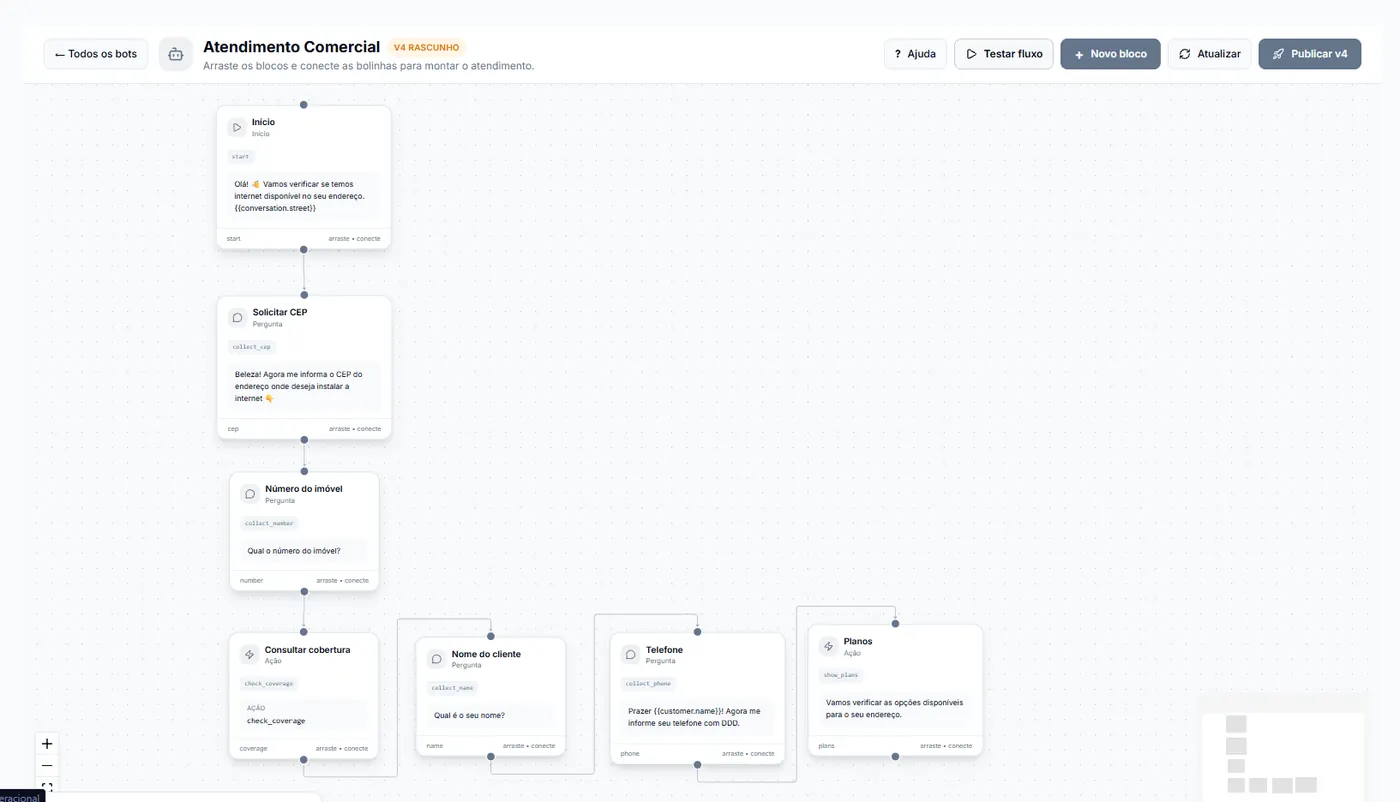This screenshot has width=1400, height=802.
Task: Click the lightning icon on Consultar cobertura
Action: (249, 655)
